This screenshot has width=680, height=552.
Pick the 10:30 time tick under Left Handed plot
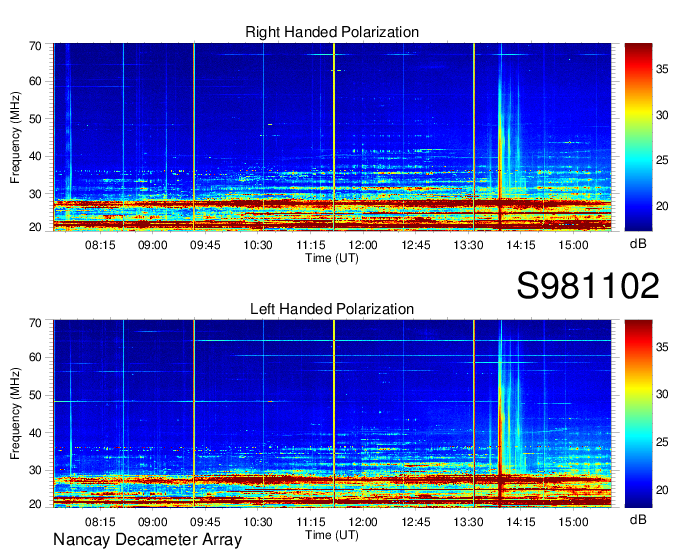point(258,522)
